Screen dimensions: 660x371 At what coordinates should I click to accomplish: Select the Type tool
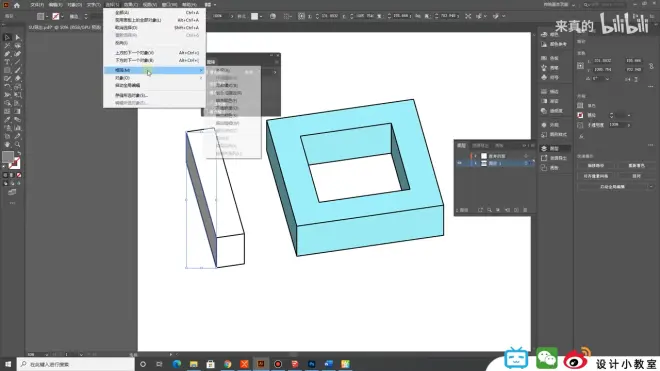click(x=7, y=62)
